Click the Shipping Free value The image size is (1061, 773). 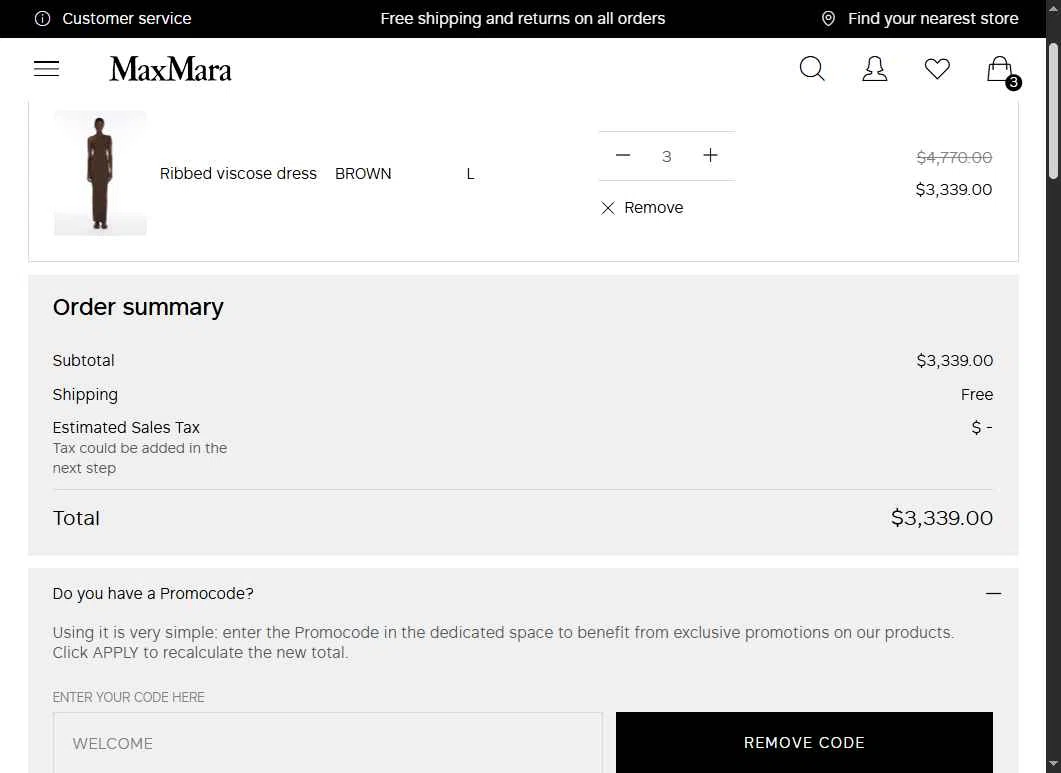coord(977,395)
